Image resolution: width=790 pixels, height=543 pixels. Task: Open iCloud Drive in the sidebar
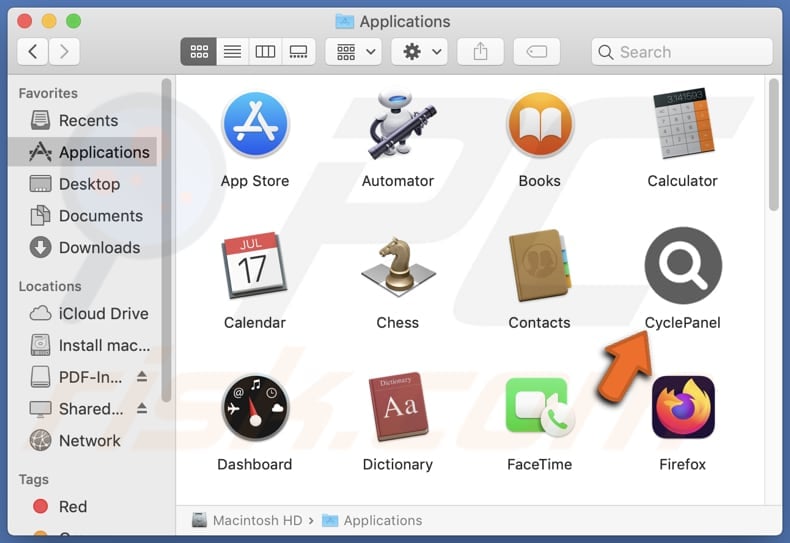click(84, 313)
